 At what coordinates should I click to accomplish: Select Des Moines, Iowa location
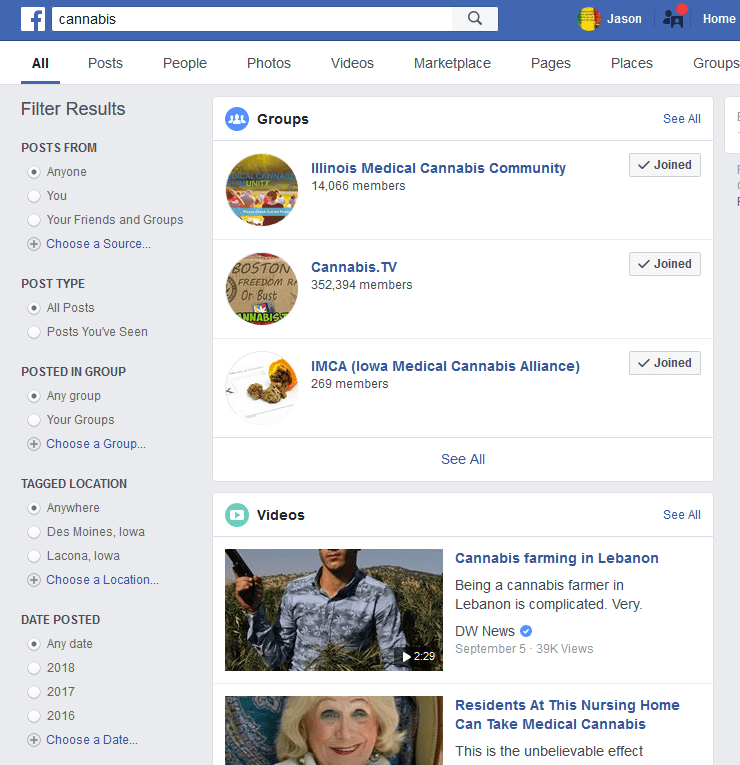pos(34,532)
